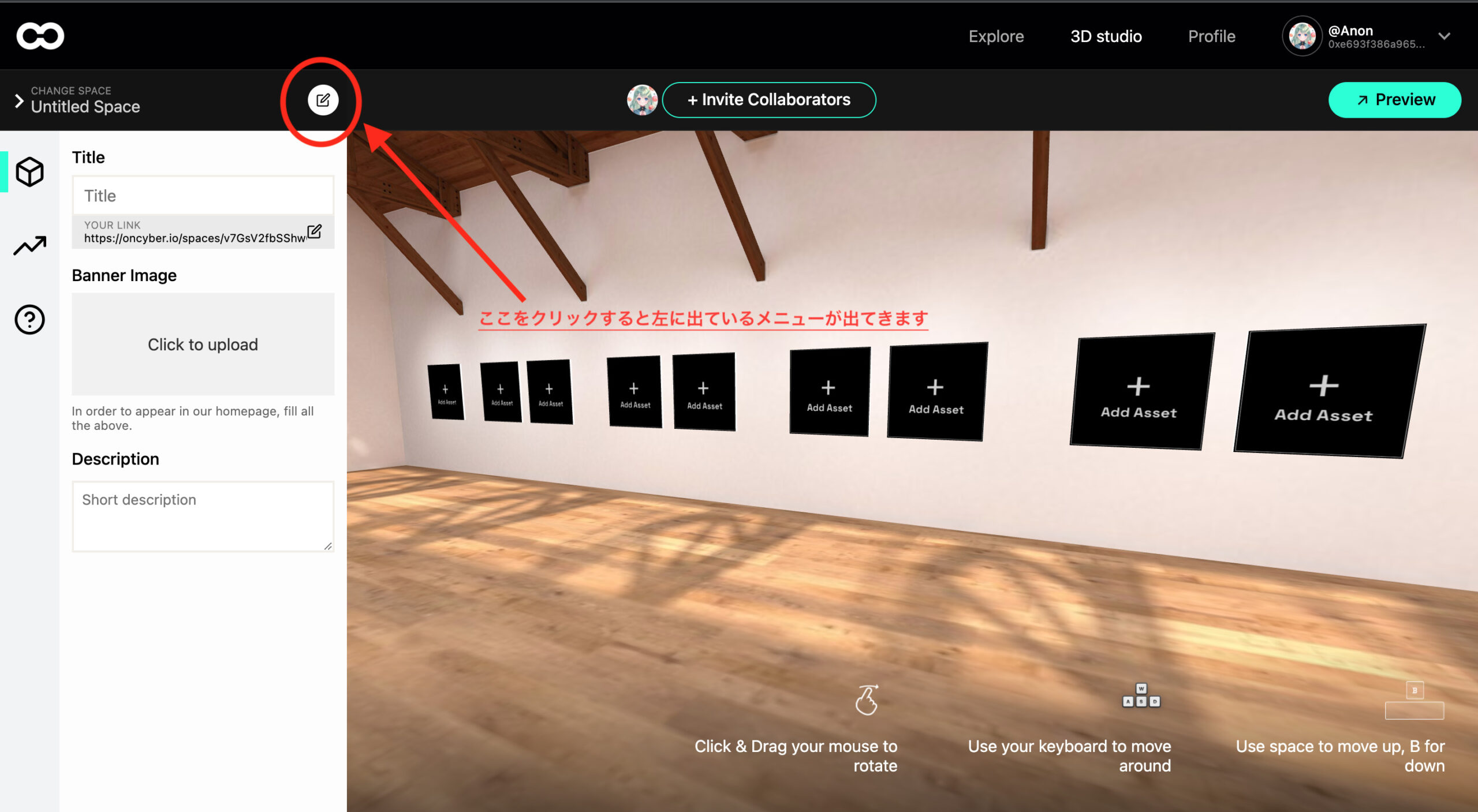Click to upload a banner image
The height and width of the screenshot is (812, 1478).
[x=203, y=345]
